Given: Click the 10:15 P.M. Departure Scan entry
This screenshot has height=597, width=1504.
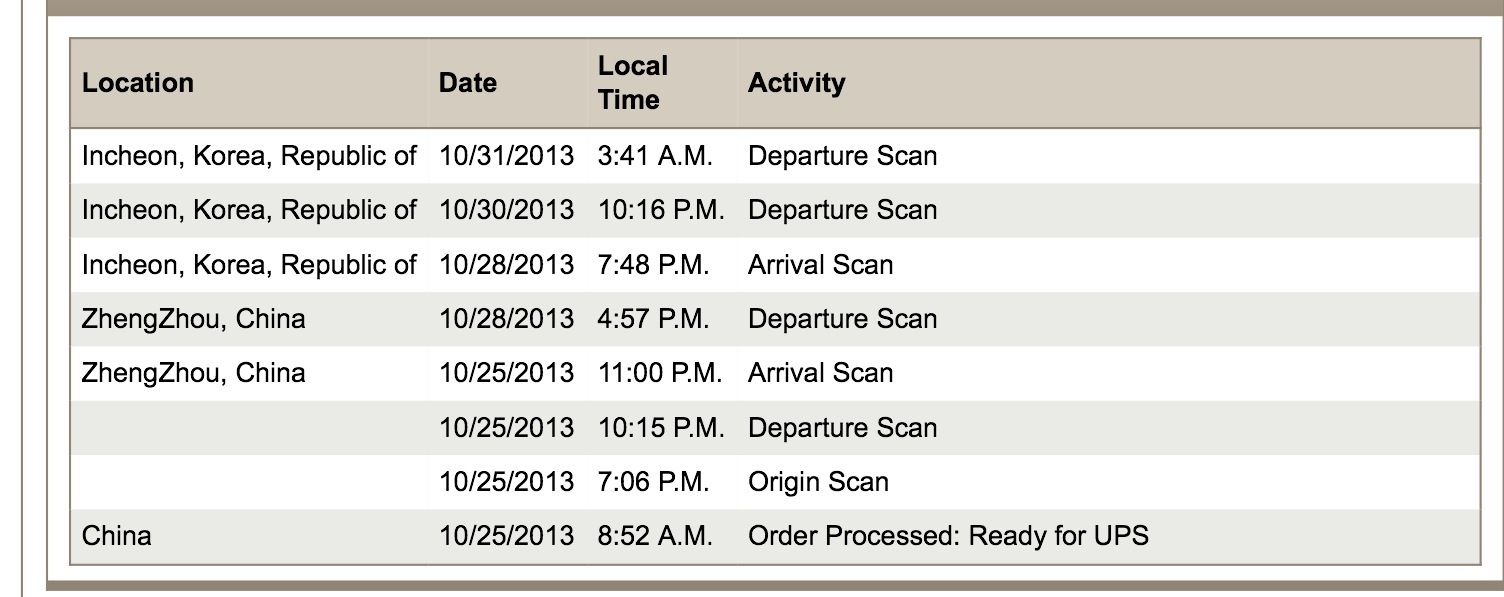Looking at the screenshot, I should click(x=842, y=427).
